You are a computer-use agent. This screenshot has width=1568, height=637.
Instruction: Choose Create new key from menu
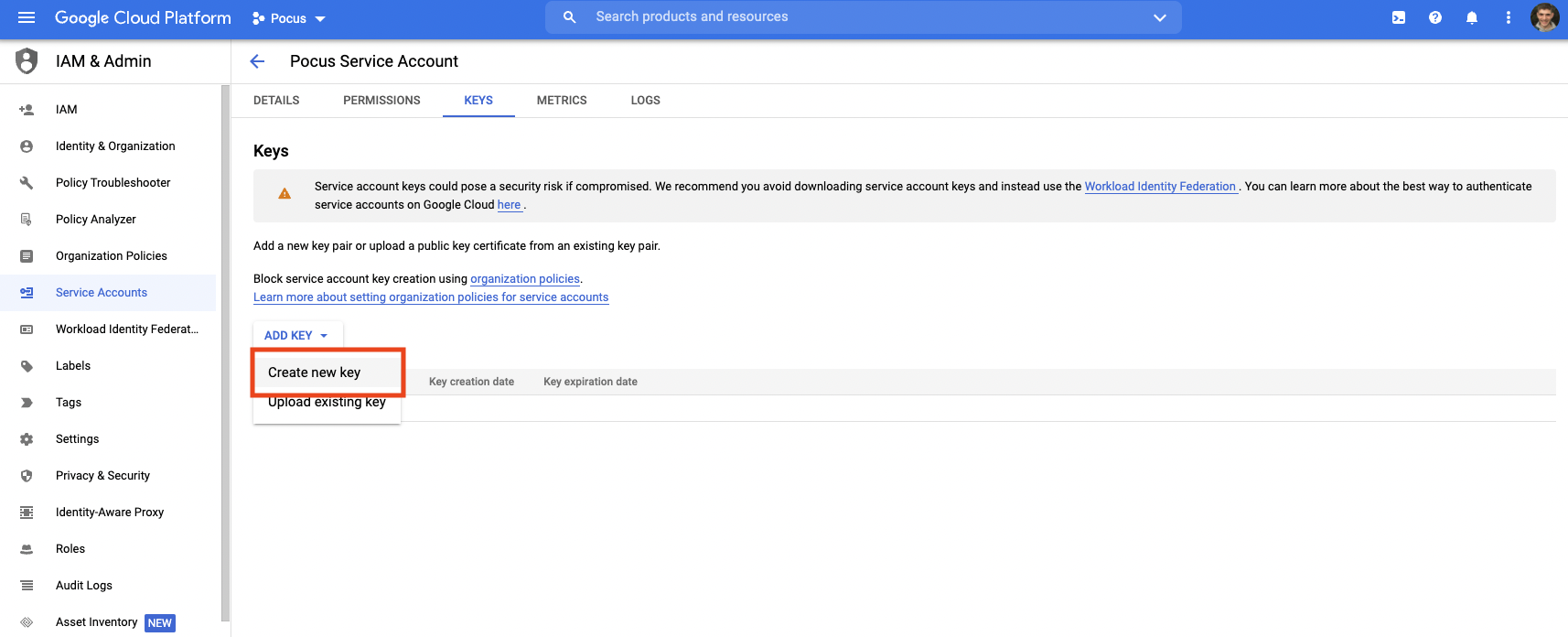[327, 372]
